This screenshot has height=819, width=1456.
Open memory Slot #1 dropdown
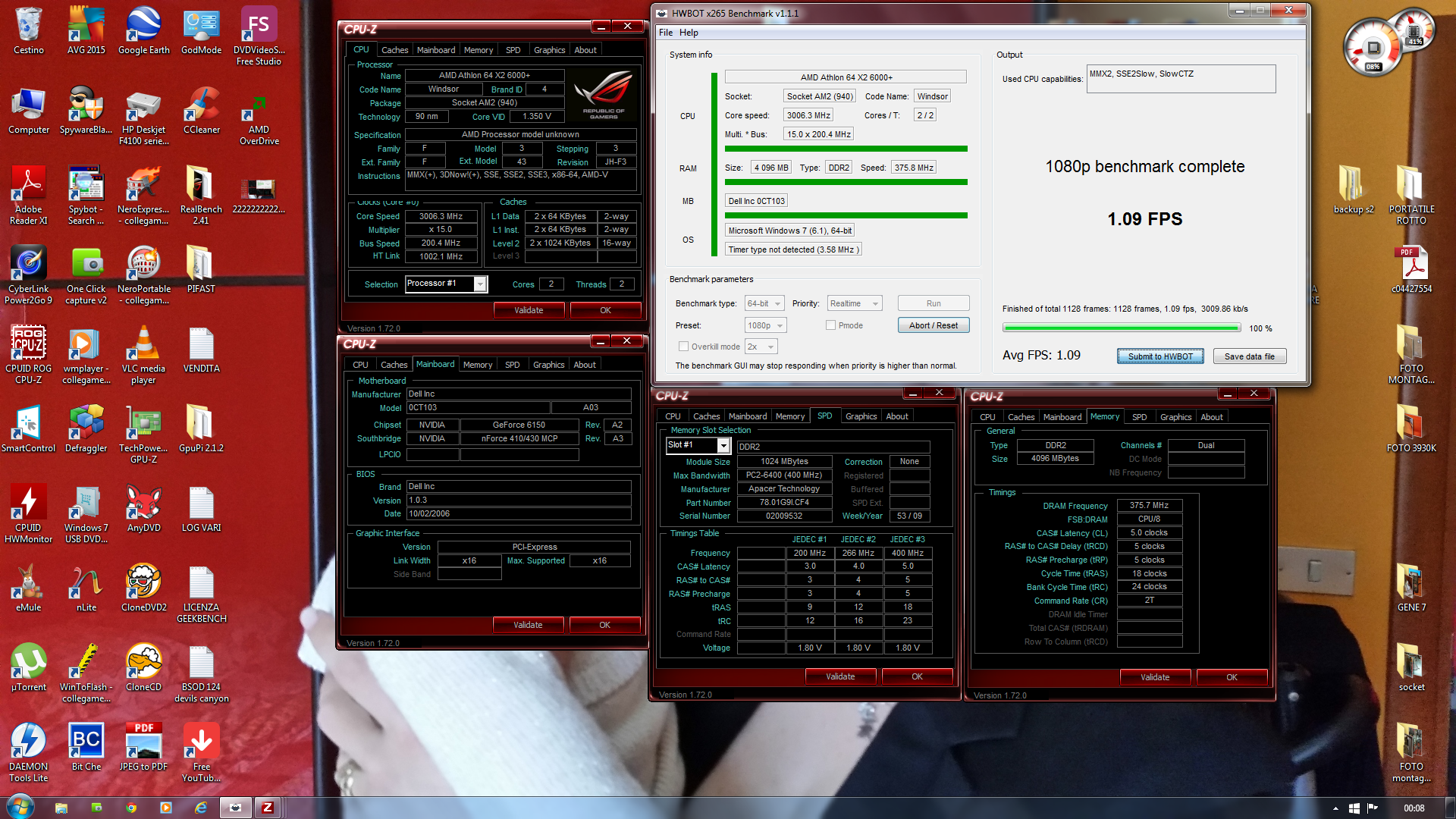click(698, 445)
